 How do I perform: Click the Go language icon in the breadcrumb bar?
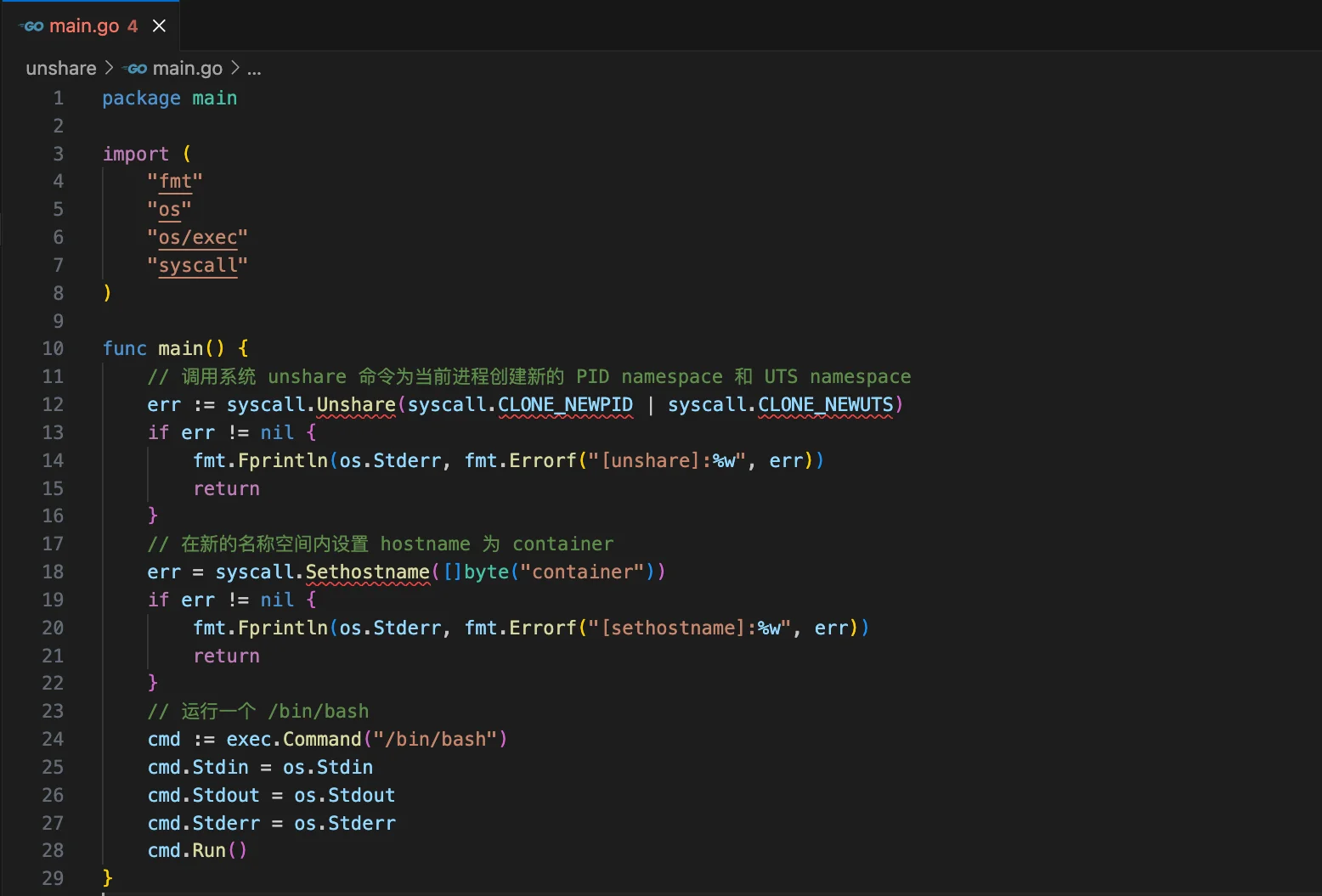(x=135, y=68)
